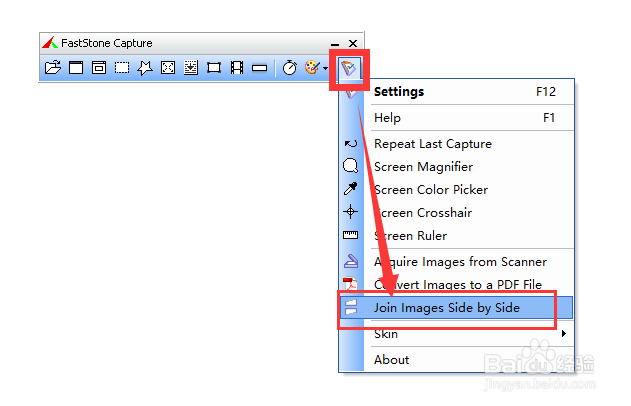Screen dimensions: 631x406
Task: Click the About menu entry
Action: 392,359
